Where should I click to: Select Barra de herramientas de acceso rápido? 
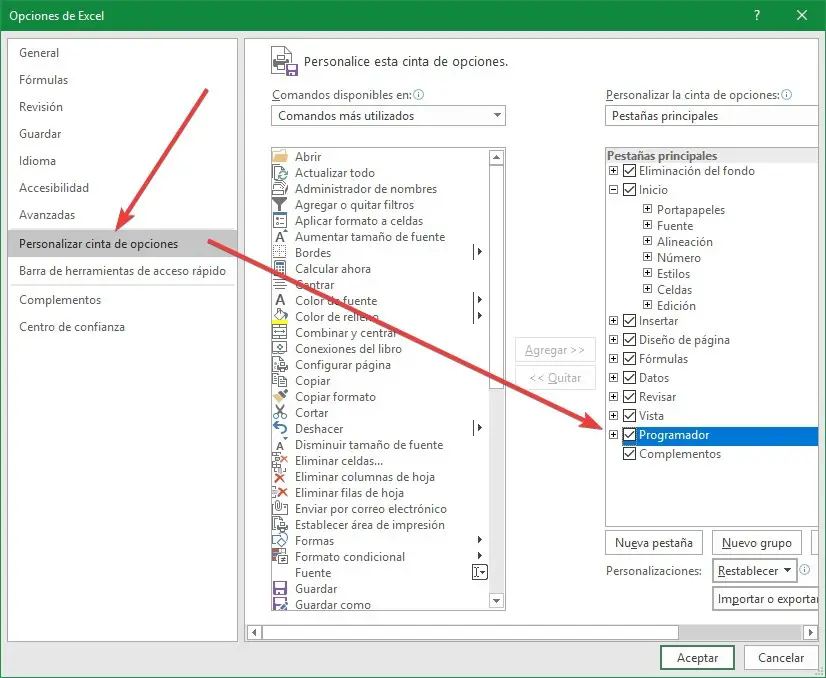[122, 271]
